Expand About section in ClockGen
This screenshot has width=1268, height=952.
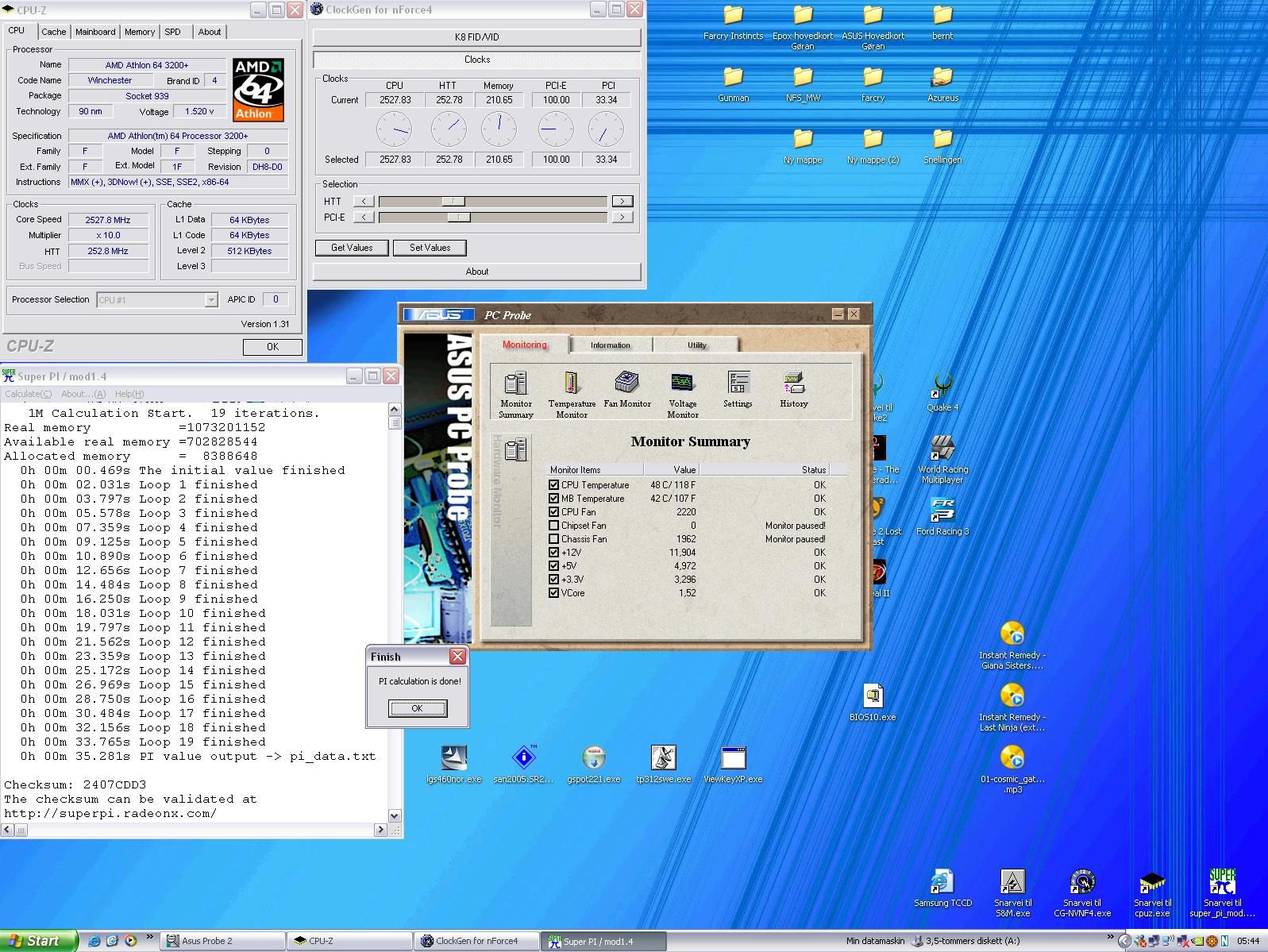pyautogui.click(x=476, y=272)
